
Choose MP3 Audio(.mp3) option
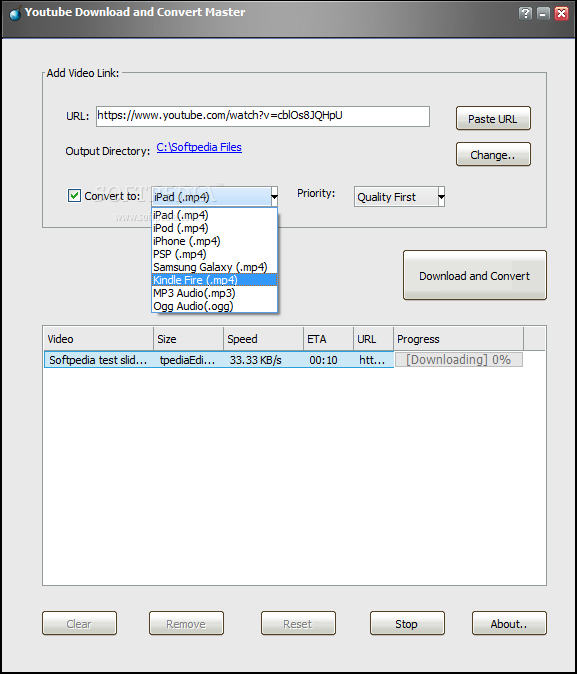[x=214, y=293]
